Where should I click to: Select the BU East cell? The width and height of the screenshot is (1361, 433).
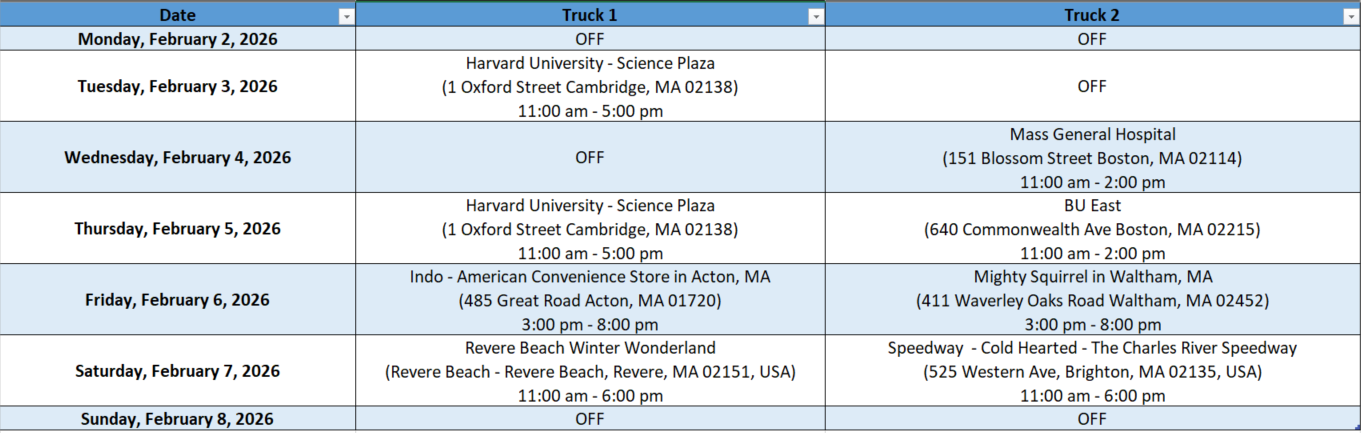1092,229
